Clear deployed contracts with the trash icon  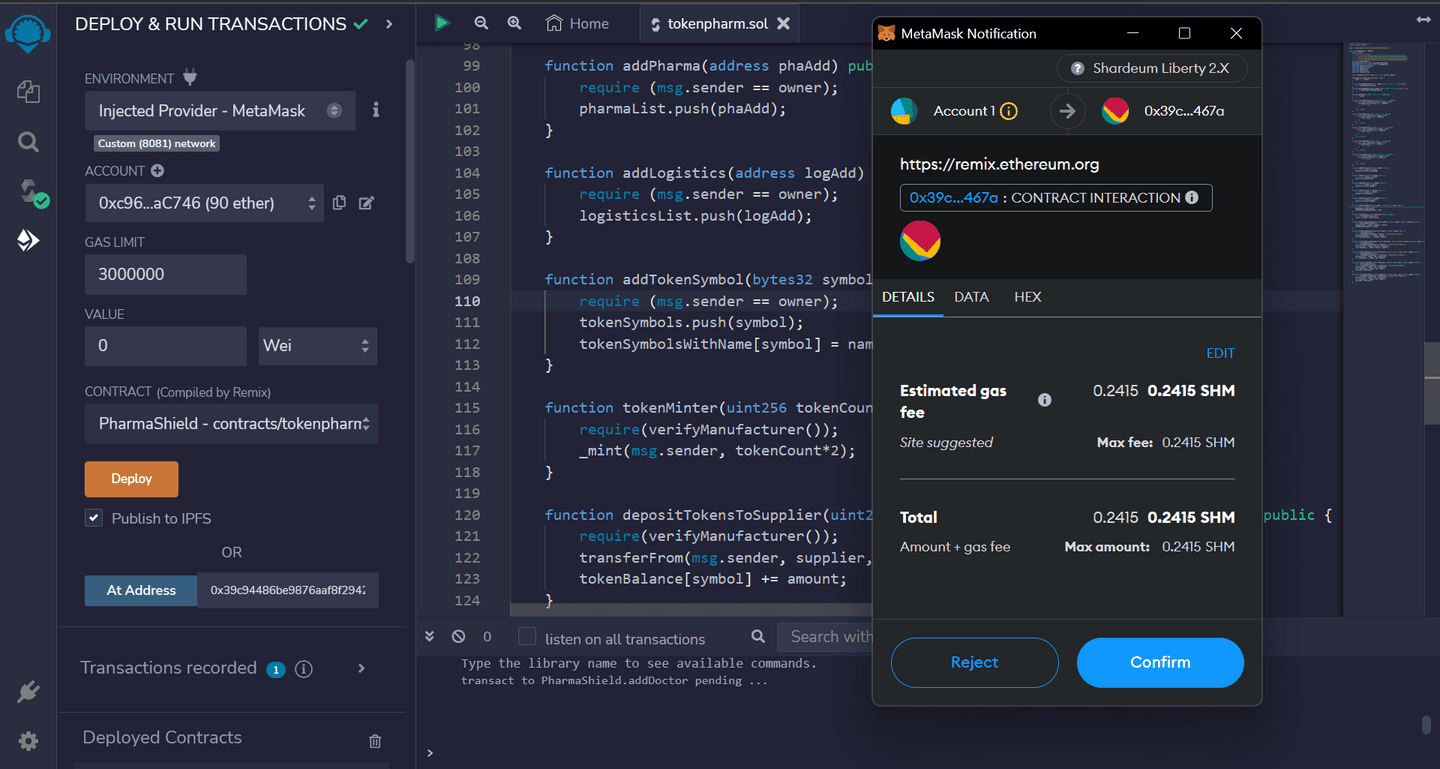[375, 741]
